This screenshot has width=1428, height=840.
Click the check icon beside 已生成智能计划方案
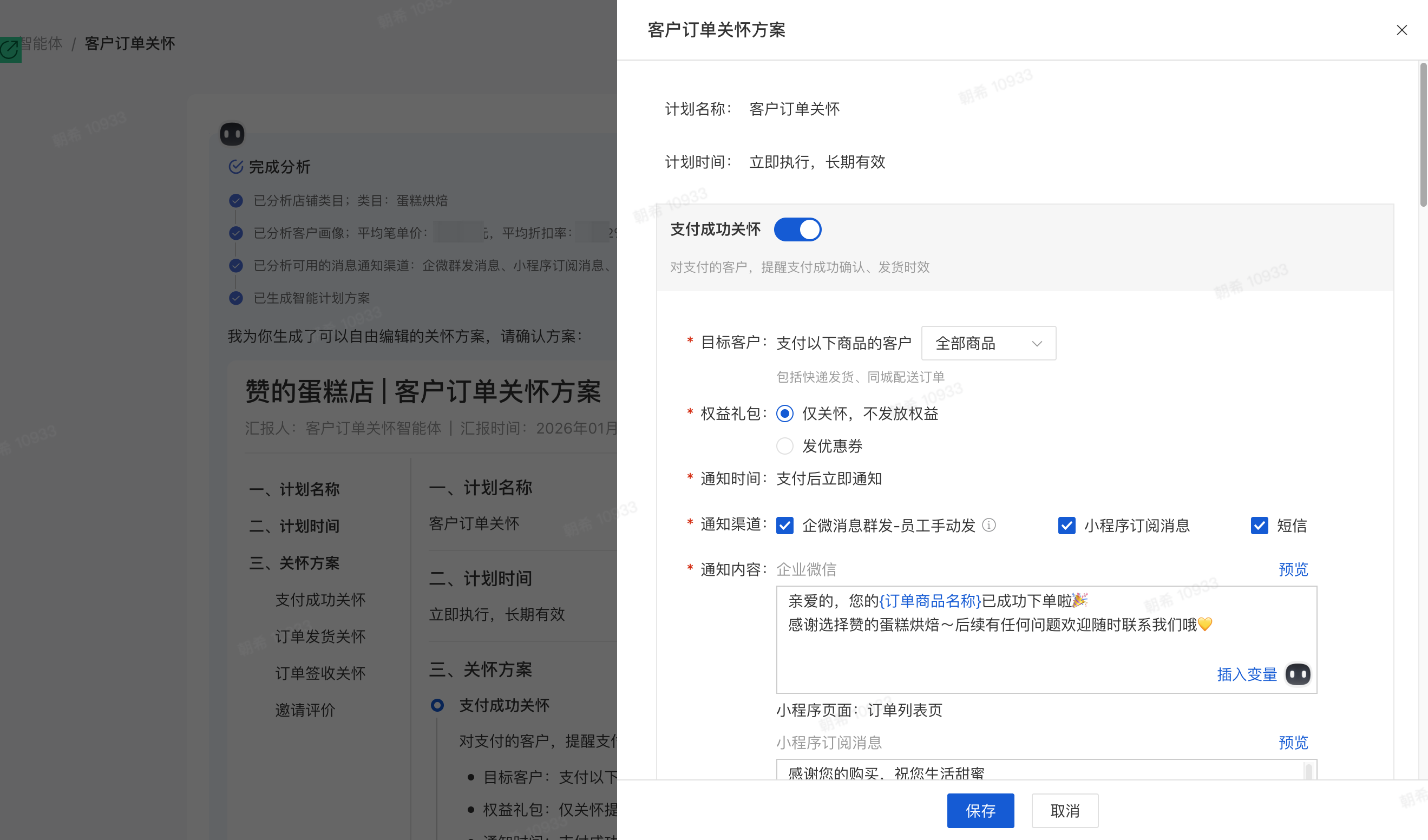coord(235,298)
